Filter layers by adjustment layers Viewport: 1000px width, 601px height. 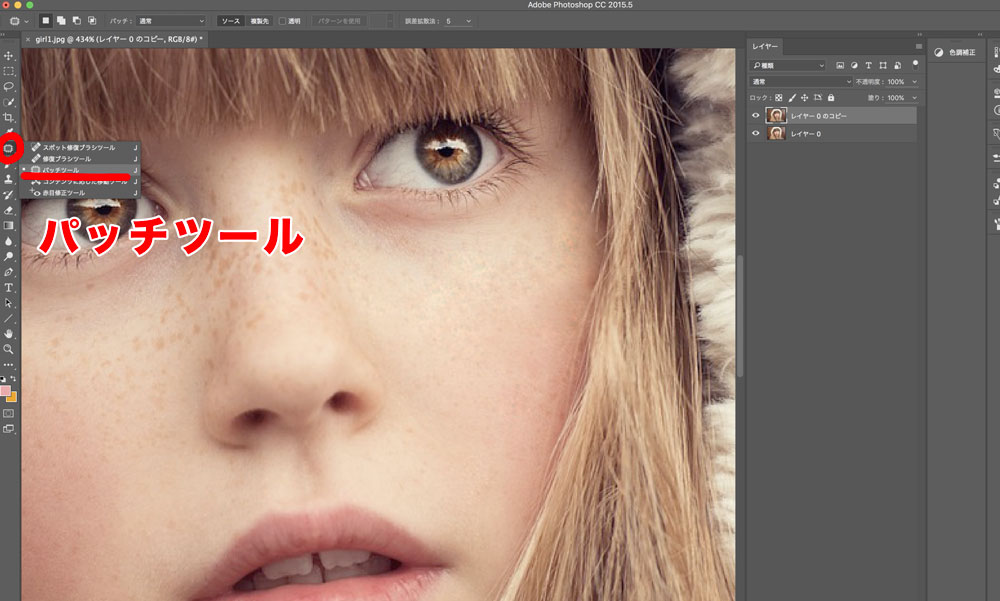(855, 65)
